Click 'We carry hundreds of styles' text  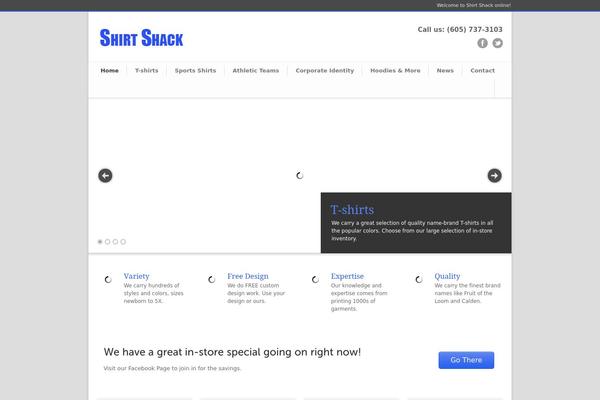[153, 293]
